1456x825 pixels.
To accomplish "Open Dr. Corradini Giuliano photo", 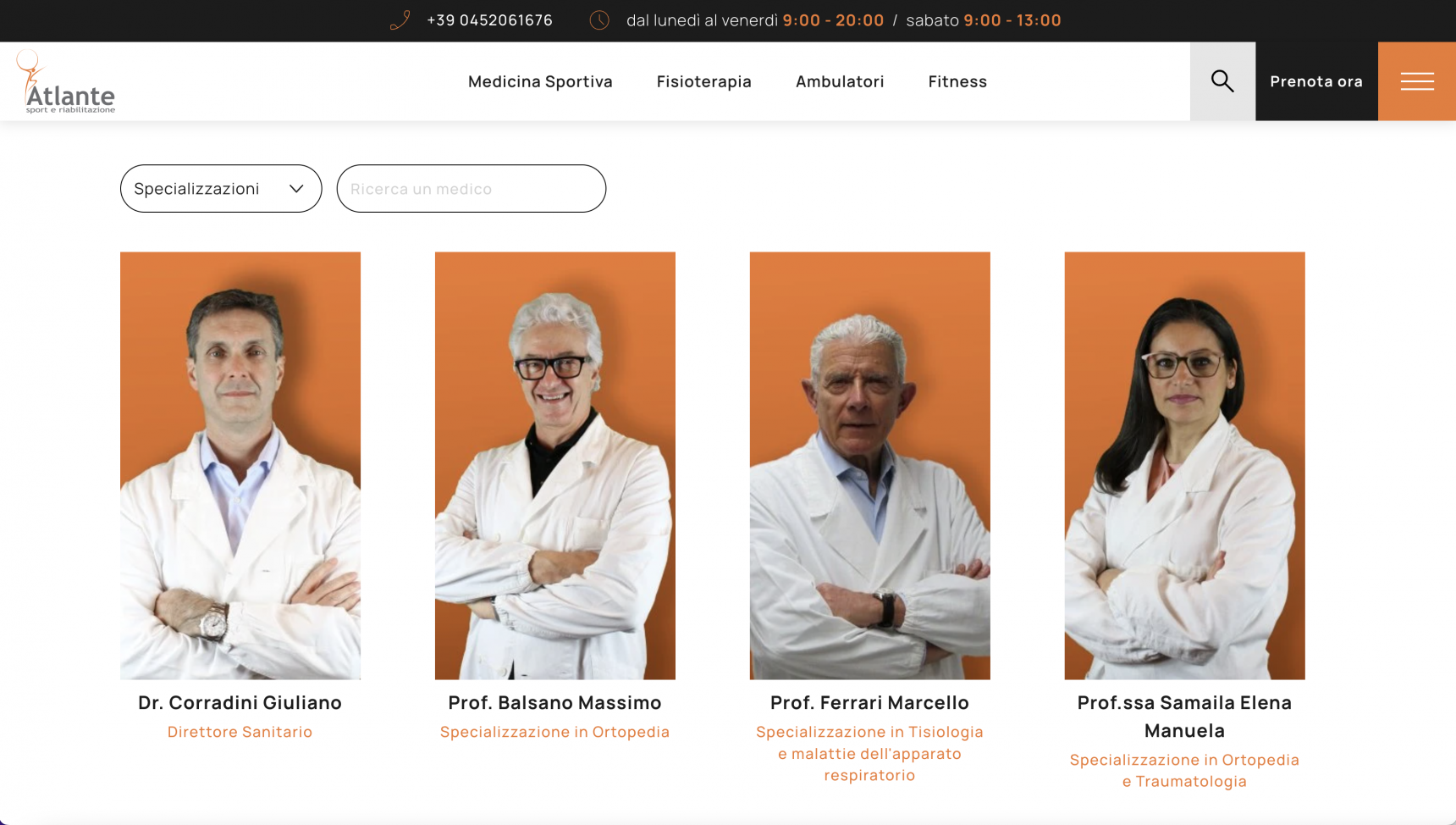I will point(240,465).
